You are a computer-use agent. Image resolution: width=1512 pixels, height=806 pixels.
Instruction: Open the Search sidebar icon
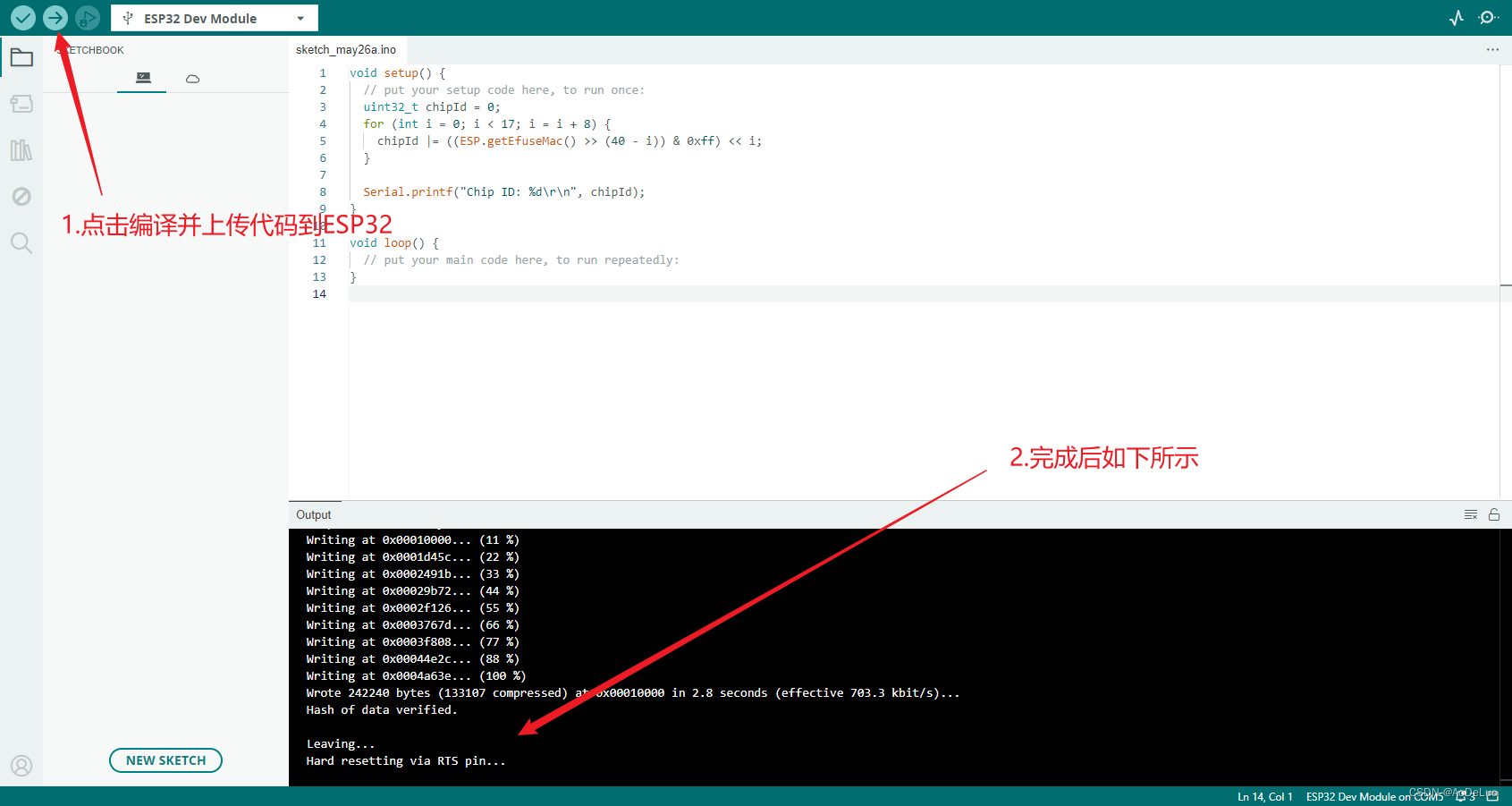coord(21,242)
